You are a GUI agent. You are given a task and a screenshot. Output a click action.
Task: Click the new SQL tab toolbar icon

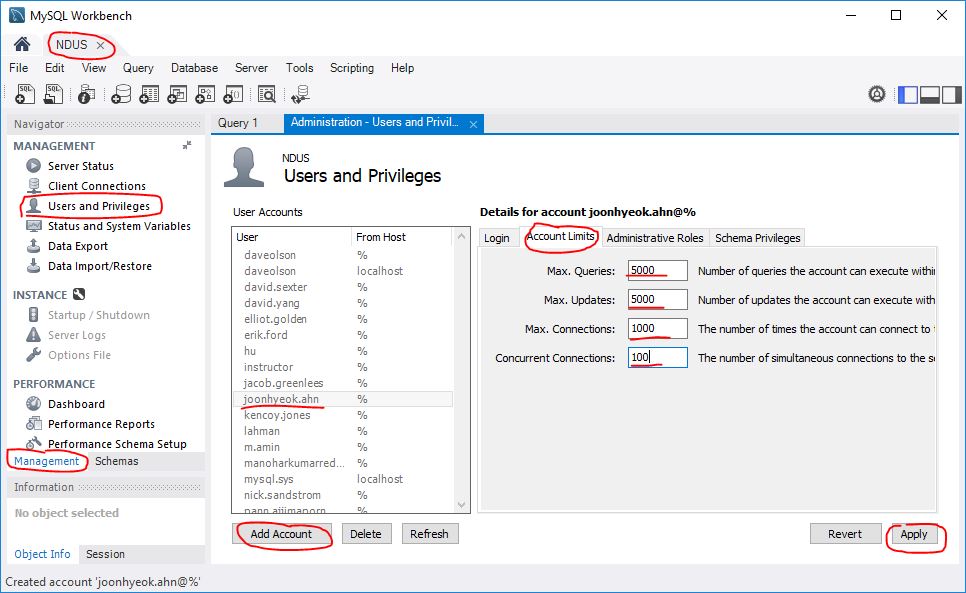coord(27,94)
